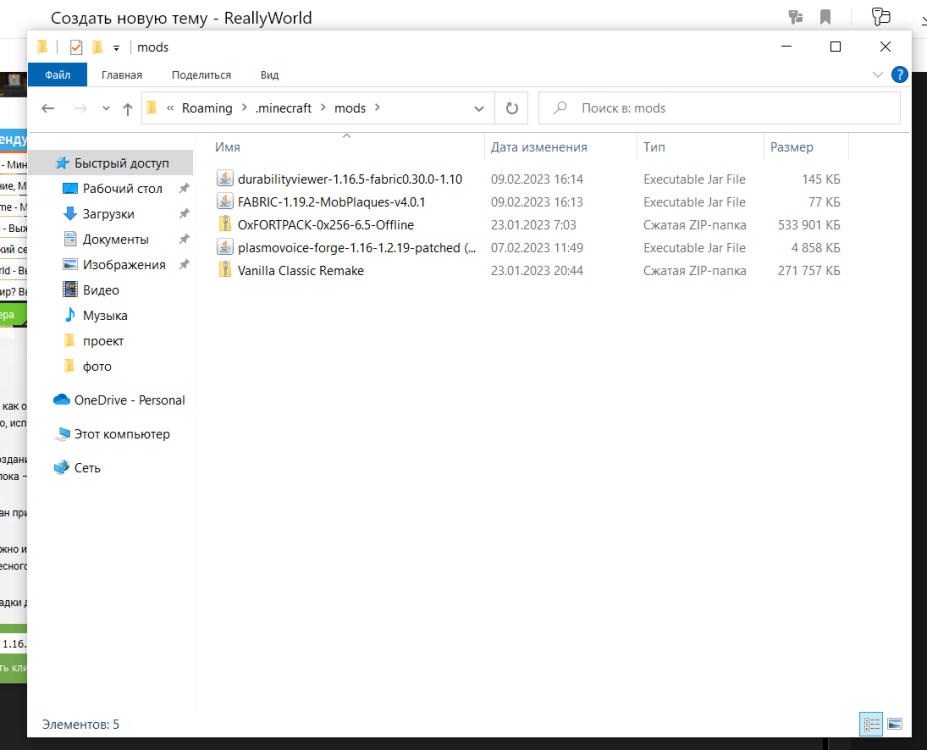Switch to details view in status bar
927x750 pixels.
[x=871, y=724]
